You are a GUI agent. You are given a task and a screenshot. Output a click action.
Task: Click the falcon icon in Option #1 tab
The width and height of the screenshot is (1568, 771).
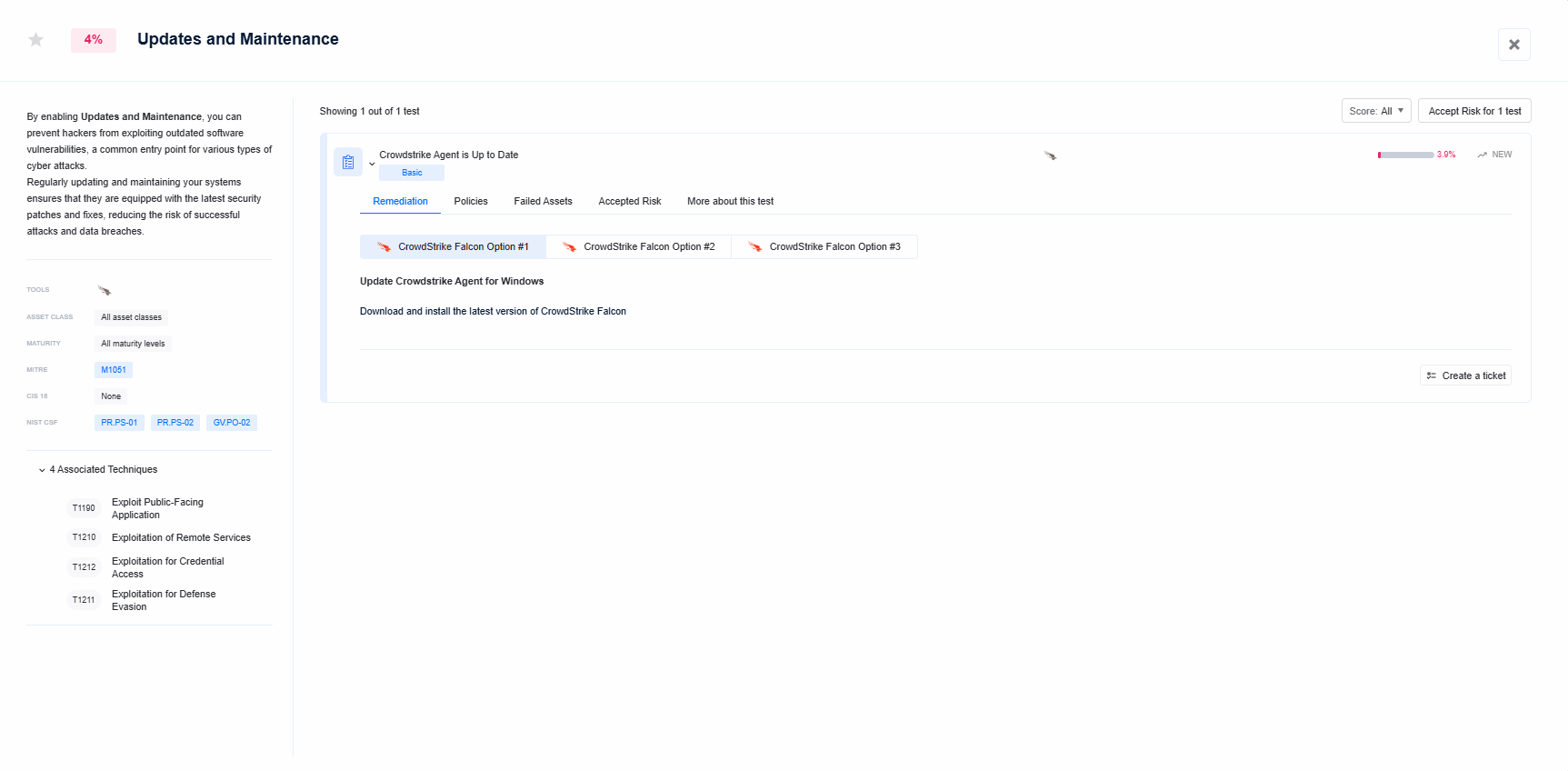coord(385,246)
